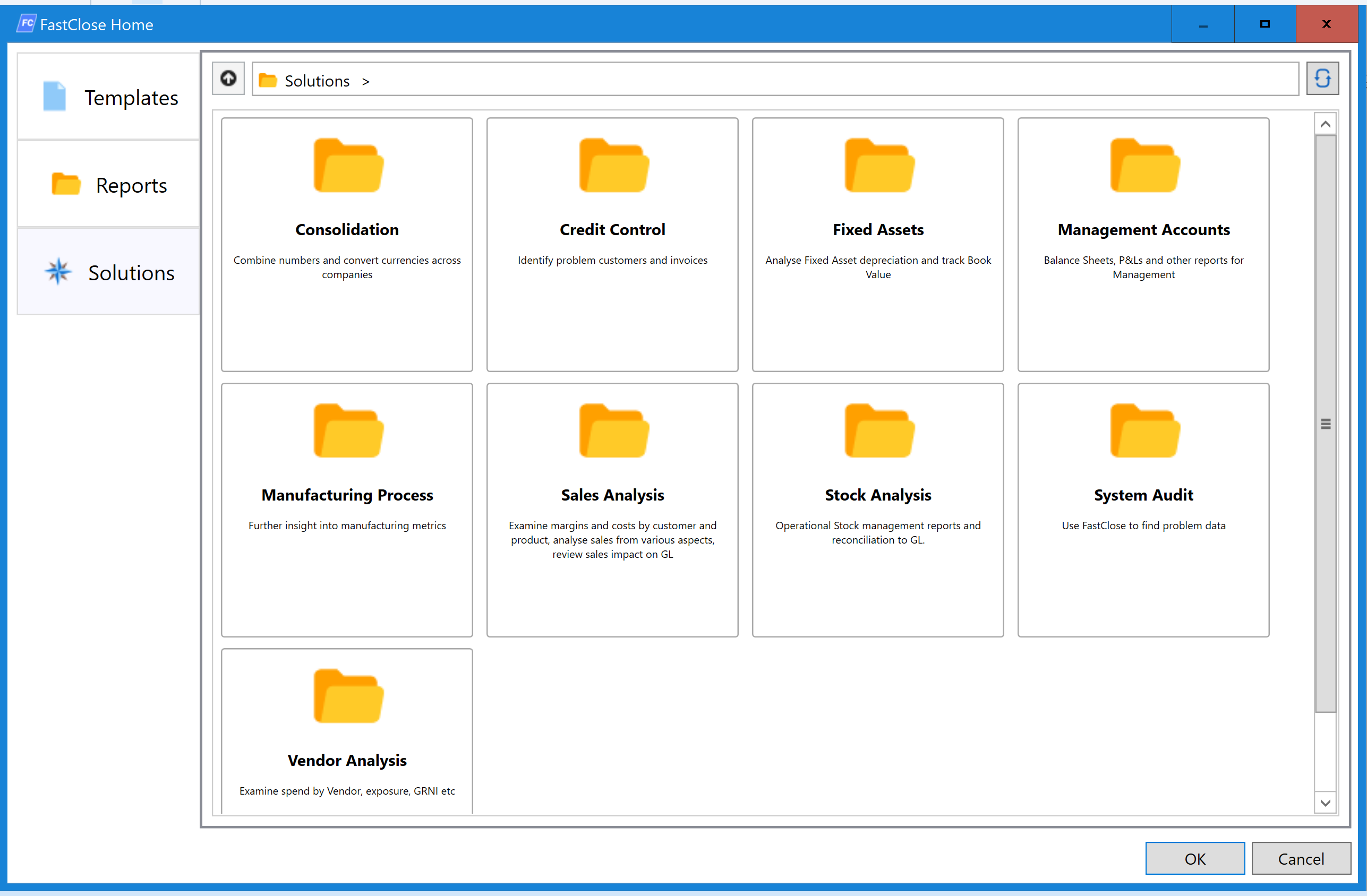Open the Stock Analysis folder icon
This screenshot has height=896, width=1367.
coord(879,430)
